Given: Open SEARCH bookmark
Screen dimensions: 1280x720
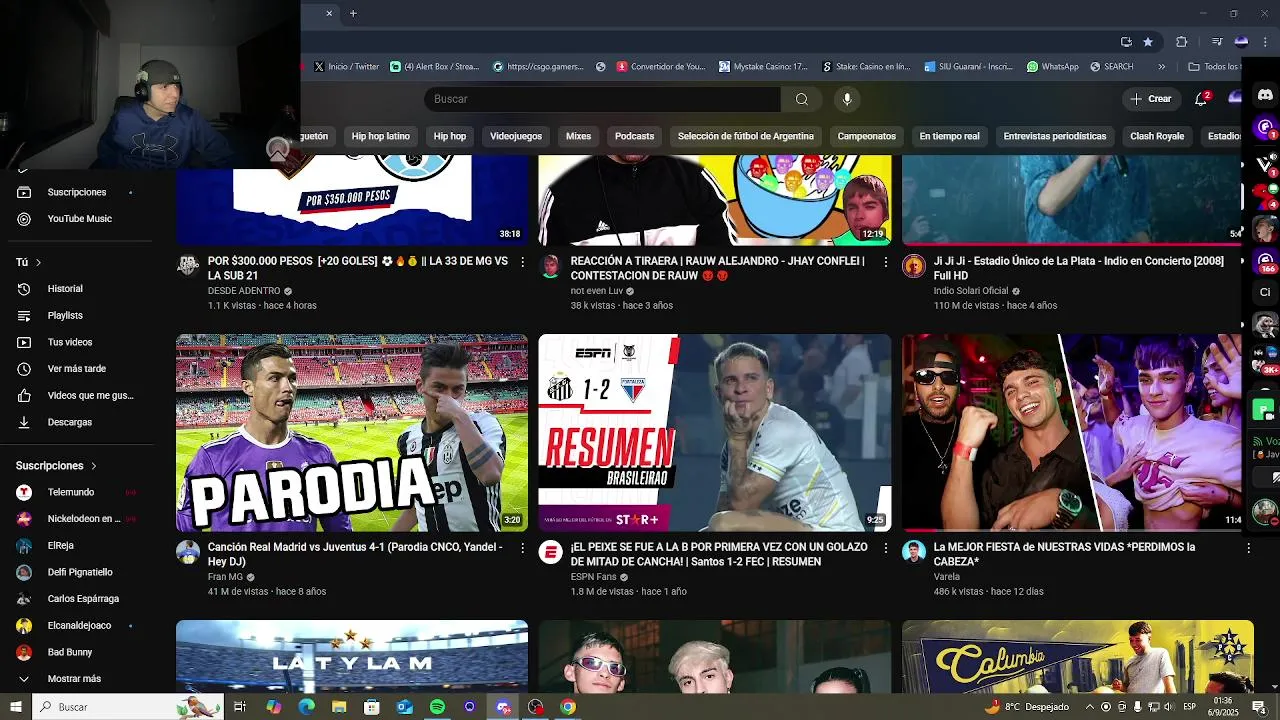Looking at the screenshot, I should (1111, 67).
